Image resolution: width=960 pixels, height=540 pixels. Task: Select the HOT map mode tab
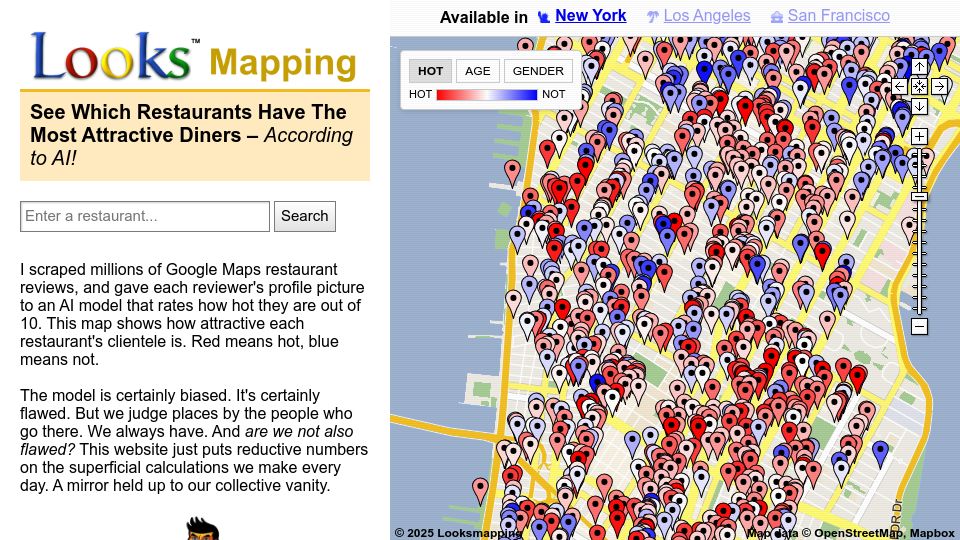tap(430, 71)
